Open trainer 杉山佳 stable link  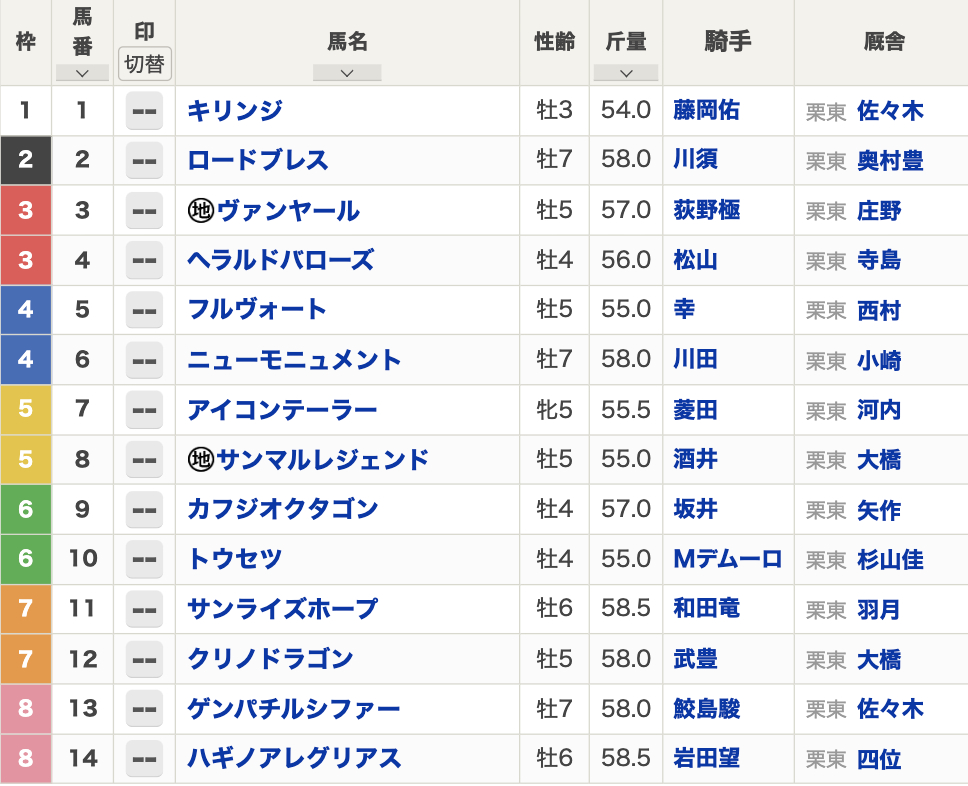pos(890,560)
